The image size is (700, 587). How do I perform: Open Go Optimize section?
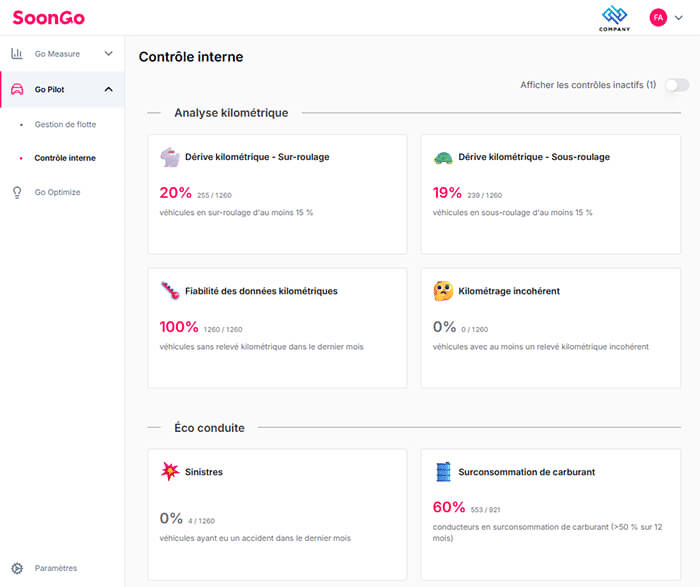click(x=57, y=192)
